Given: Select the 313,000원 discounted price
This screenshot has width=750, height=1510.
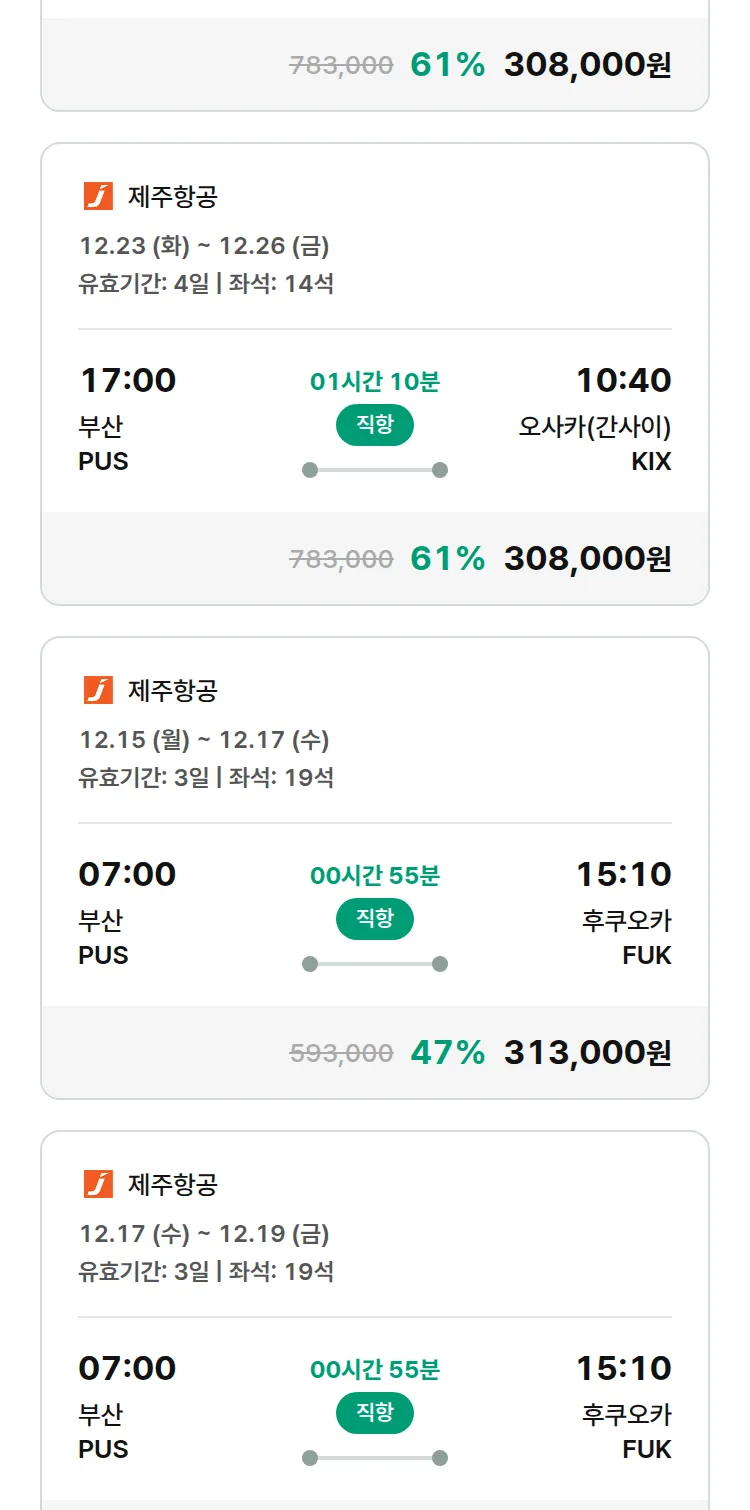Looking at the screenshot, I should [x=587, y=1052].
